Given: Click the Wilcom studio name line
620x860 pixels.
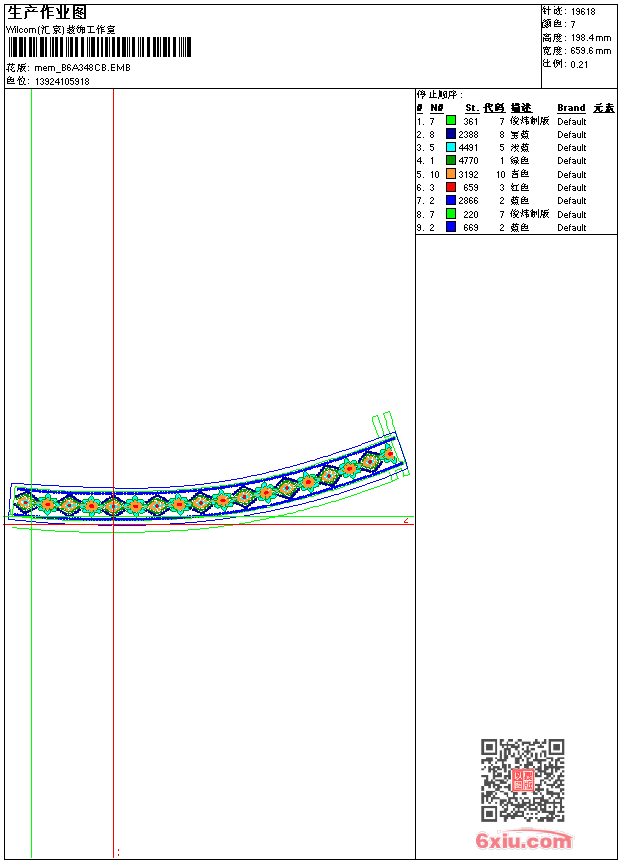Looking at the screenshot, I should pos(61,30).
